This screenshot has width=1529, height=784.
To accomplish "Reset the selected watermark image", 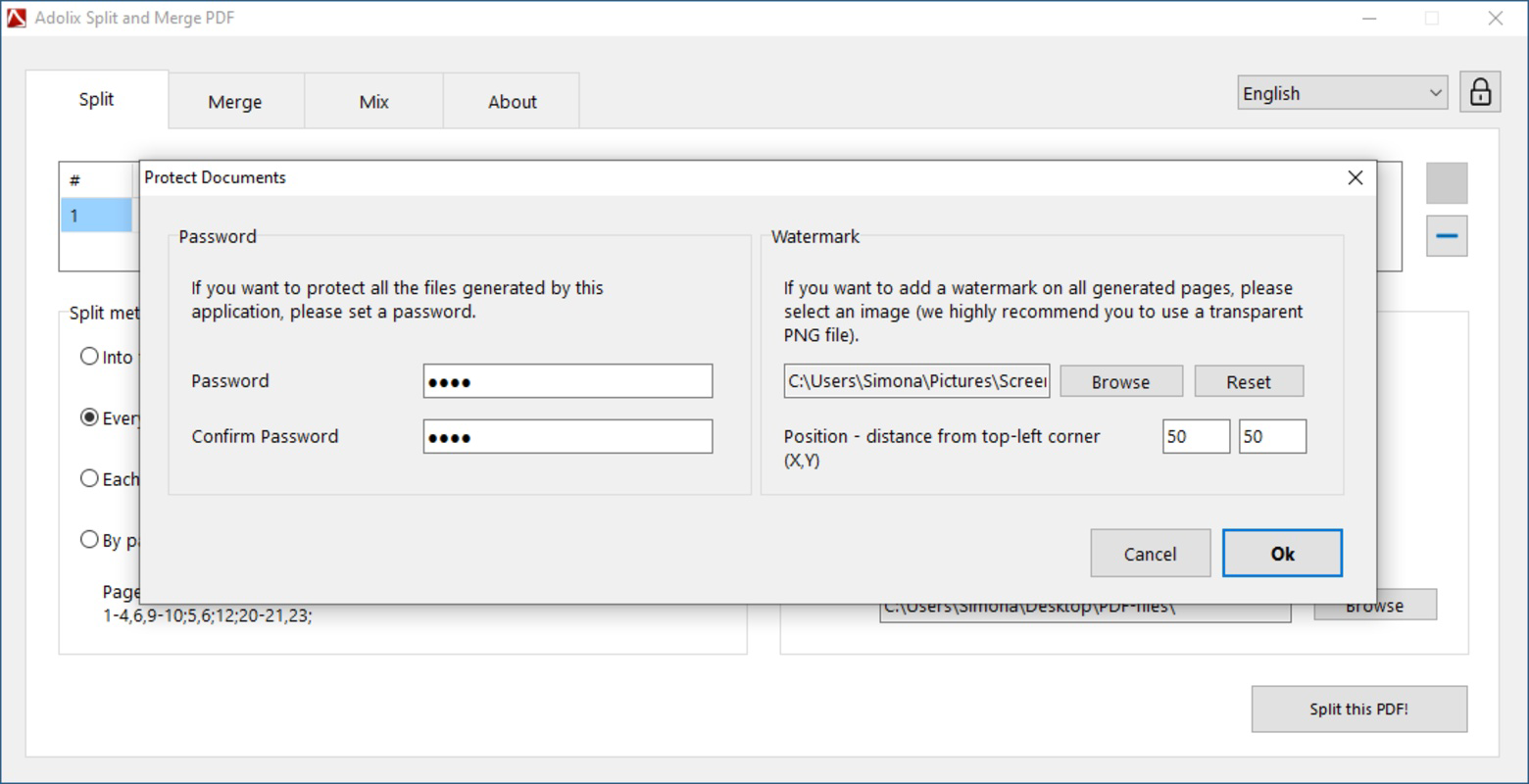I will tap(1249, 381).
